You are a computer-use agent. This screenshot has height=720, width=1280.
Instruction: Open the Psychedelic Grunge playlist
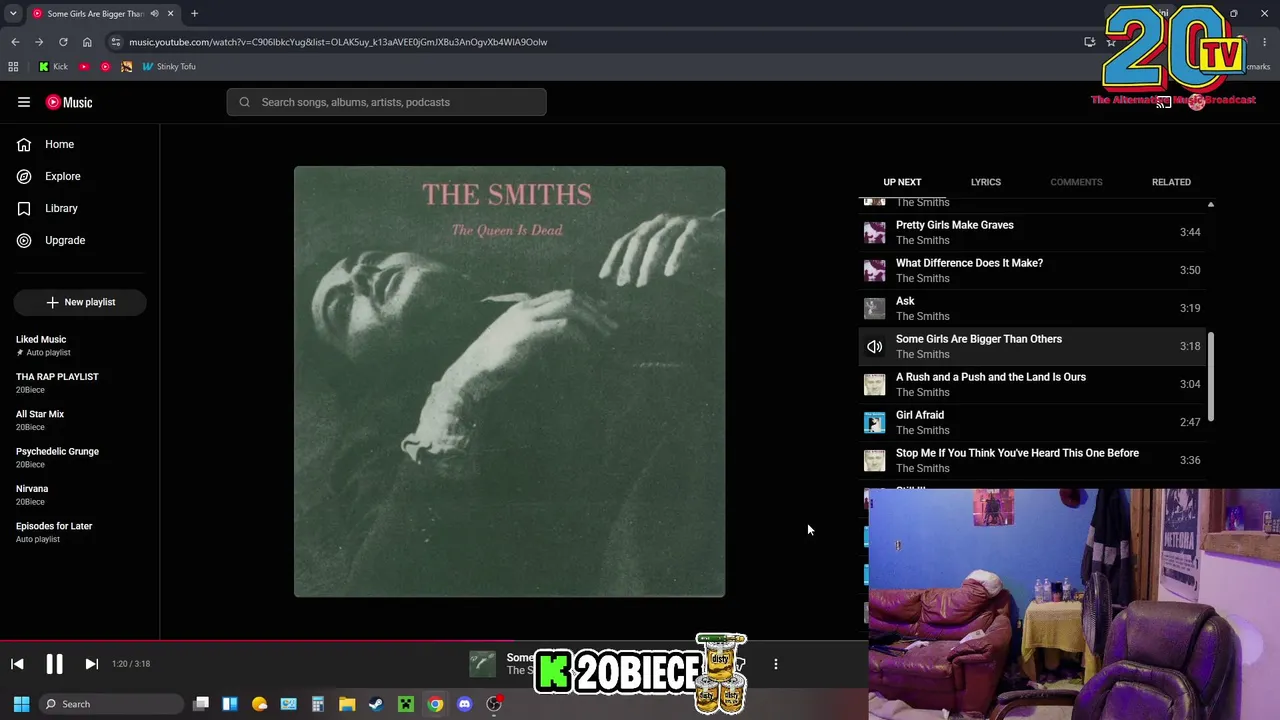pyautogui.click(x=80, y=457)
